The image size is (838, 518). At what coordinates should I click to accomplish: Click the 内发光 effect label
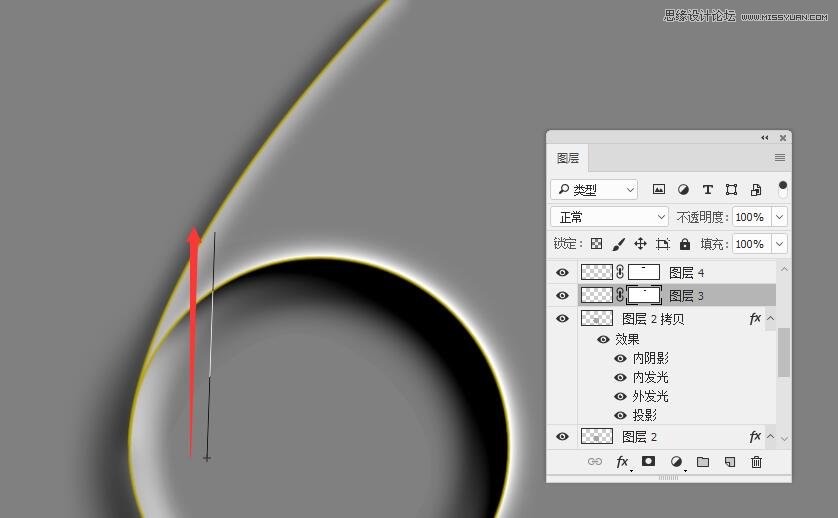pos(650,377)
